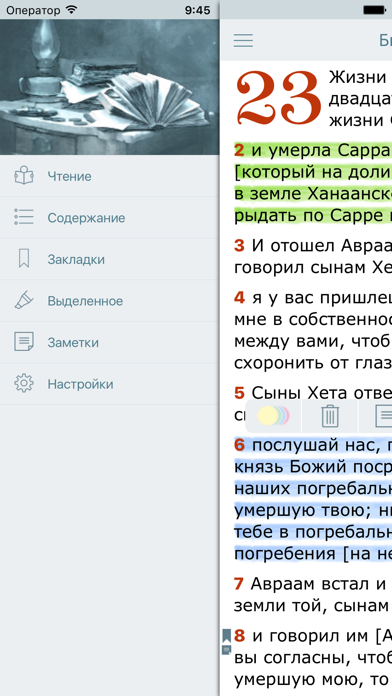Tap the lamp and books header image
Viewport: 392px width, 696px height.
pyautogui.click(x=109, y=87)
